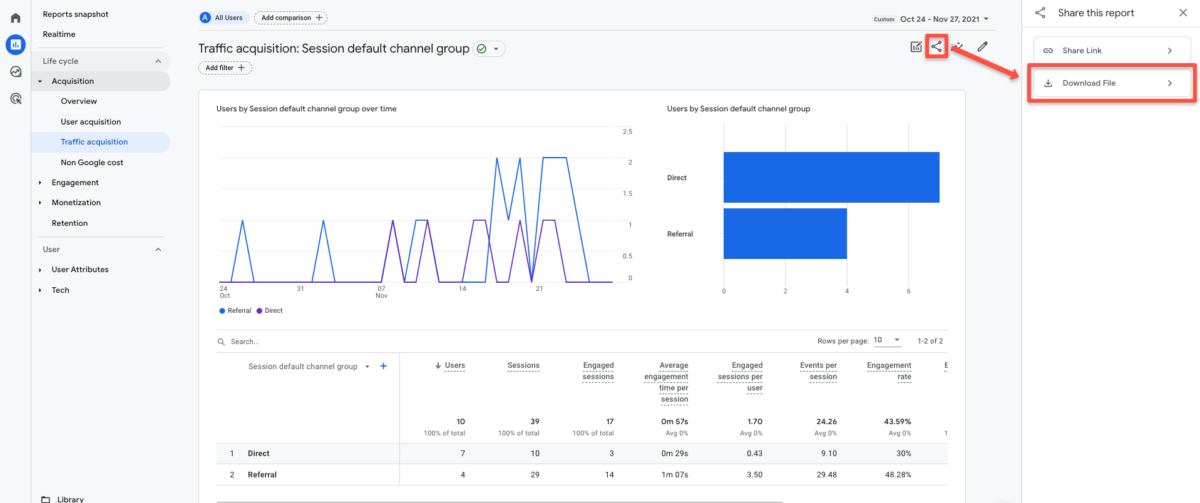
Task: Open the Insights sparkle icon
Action: pos(959,46)
